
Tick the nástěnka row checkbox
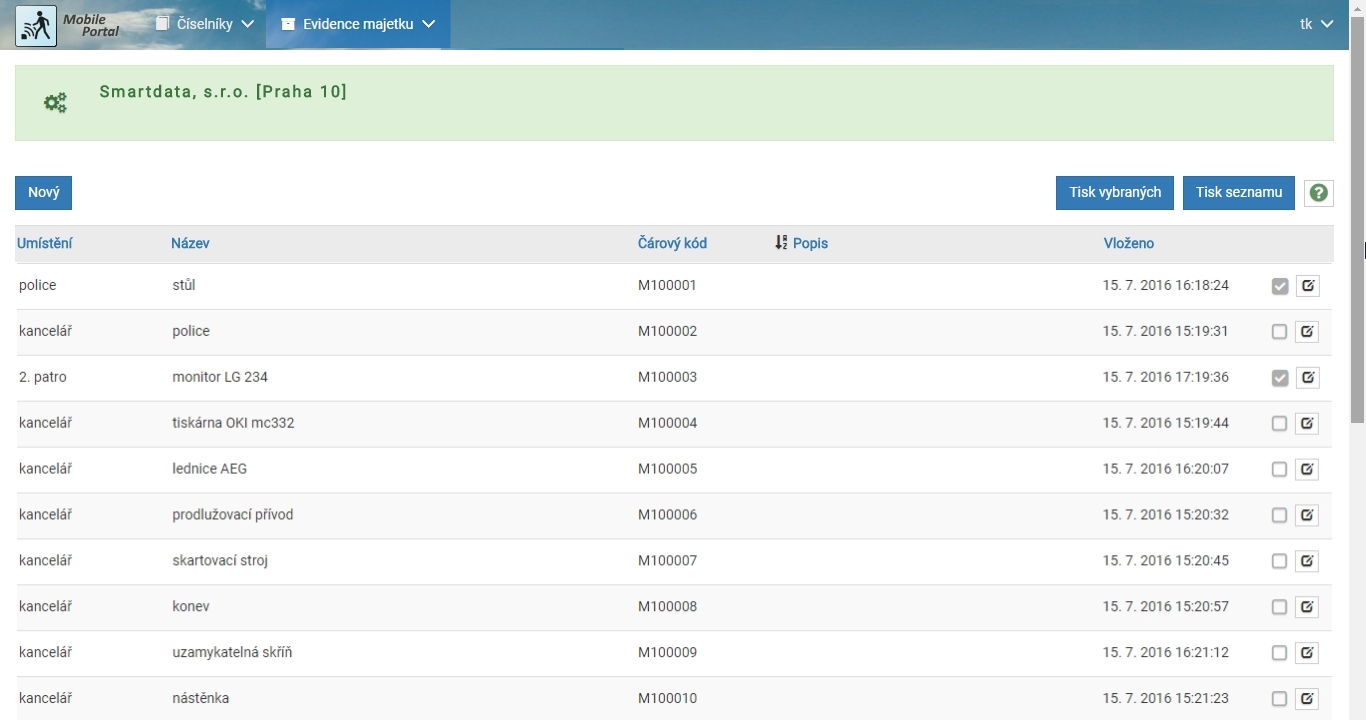tap(1279, 699)
